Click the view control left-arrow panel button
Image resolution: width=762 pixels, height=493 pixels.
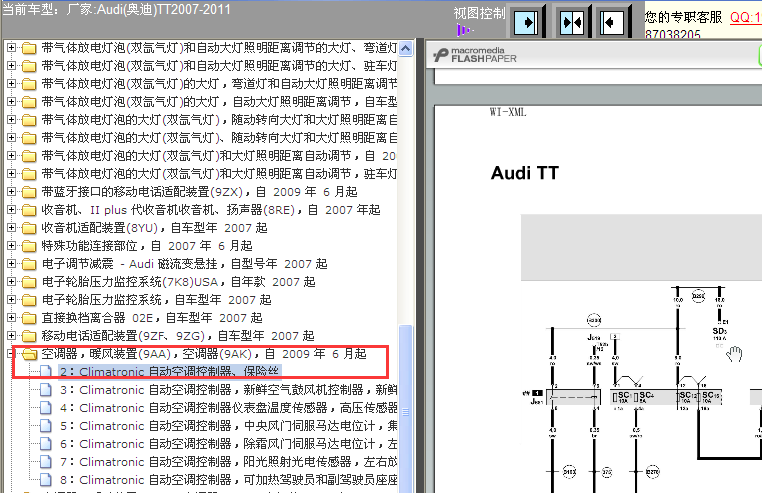pos(611,22)
